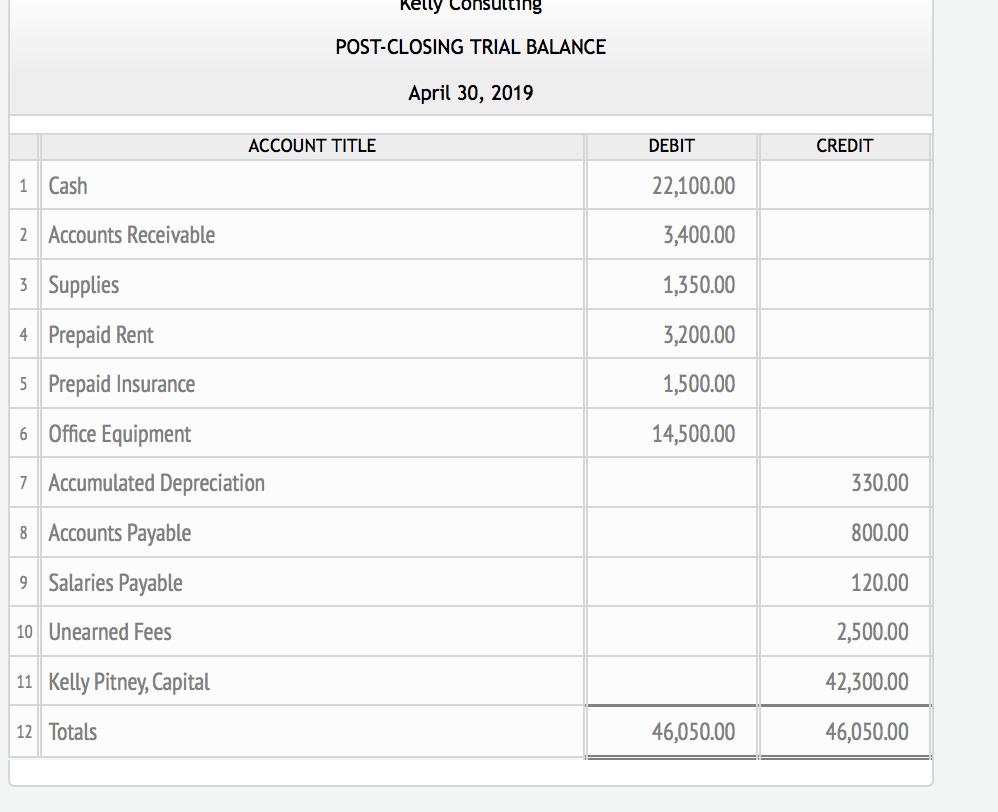The width and height of the screenshot is (998, 812).
Task: Click the empty credit cell for Supplies
Action: (x=845, y=284)
